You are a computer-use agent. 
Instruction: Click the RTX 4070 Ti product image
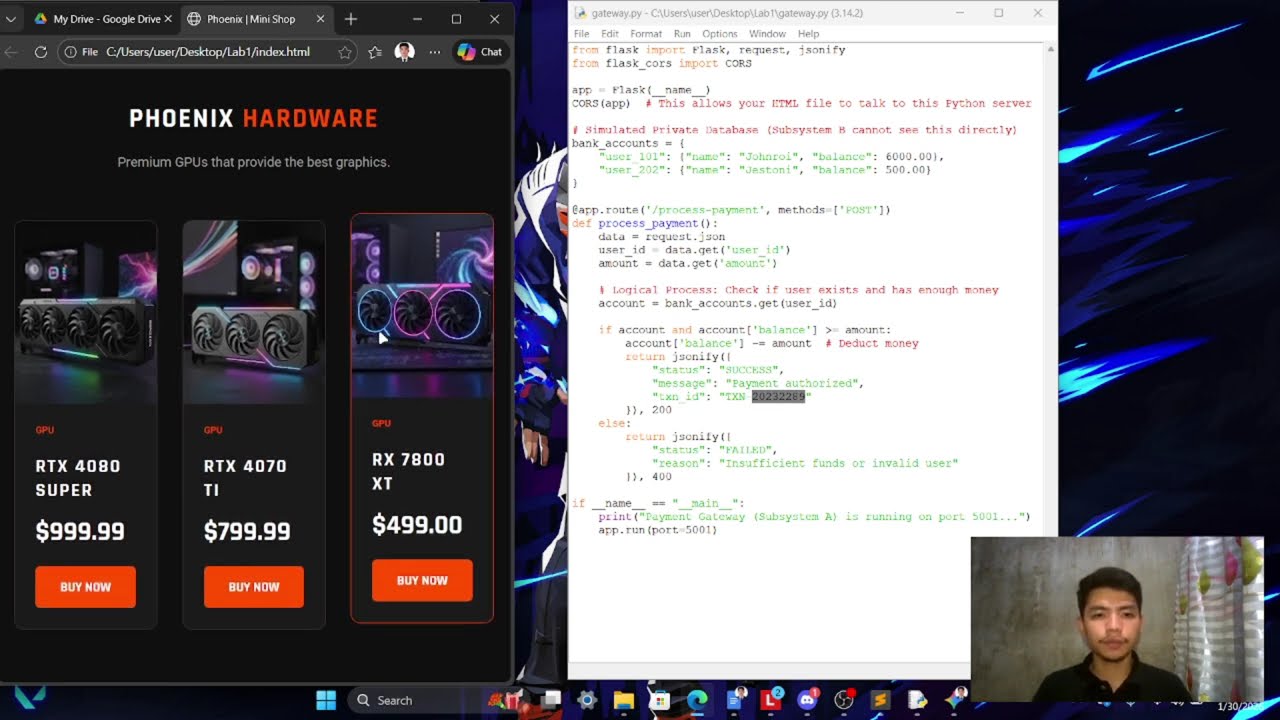pyautogui.click(x=254, y=312)
